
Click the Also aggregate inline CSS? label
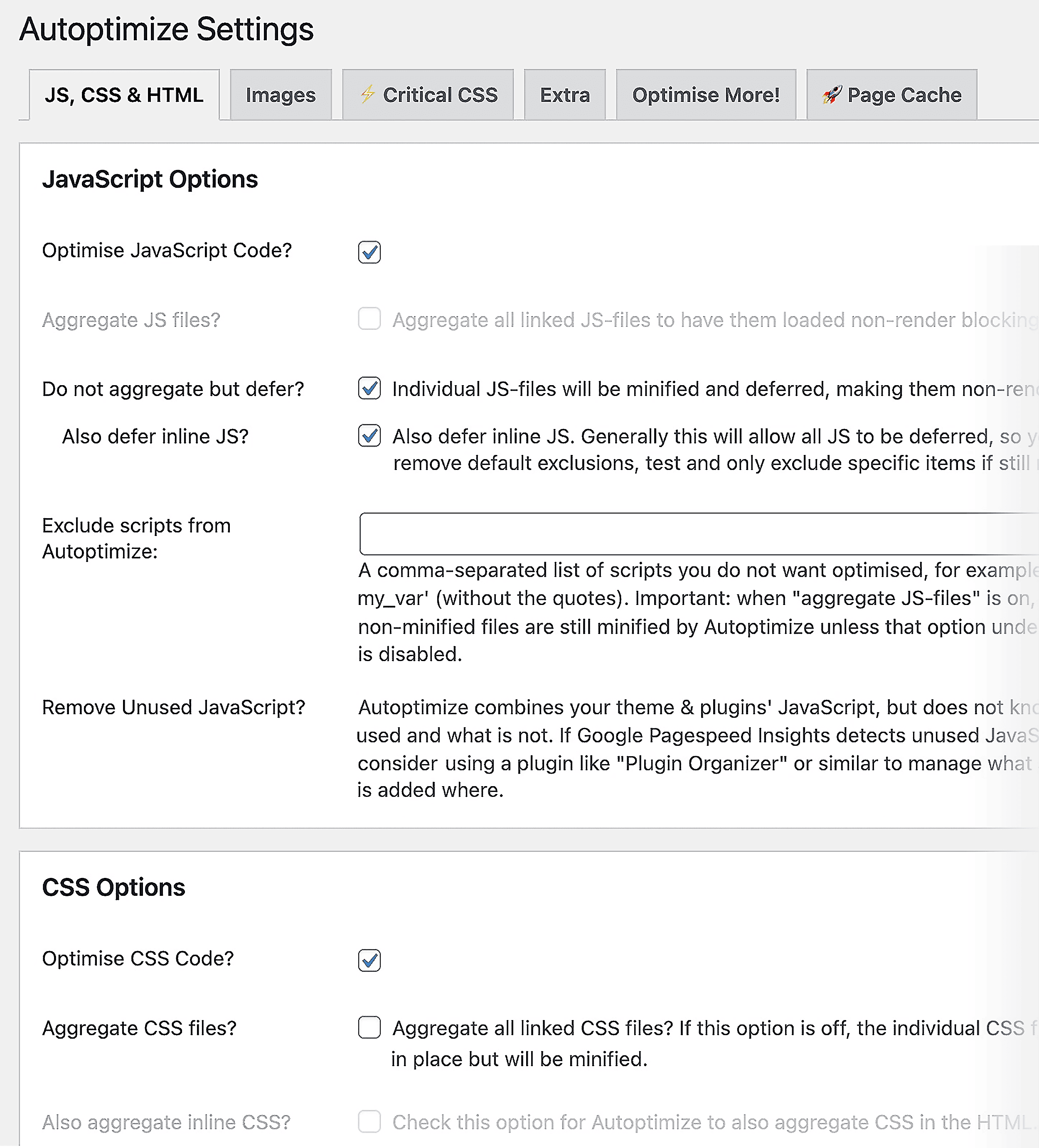[166, 1122]
